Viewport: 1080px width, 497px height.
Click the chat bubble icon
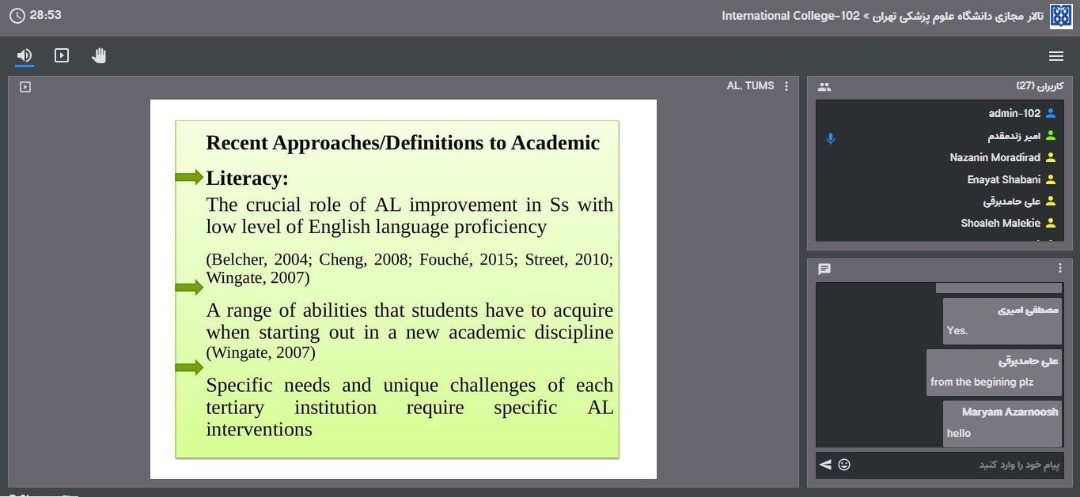pos(824,268)
